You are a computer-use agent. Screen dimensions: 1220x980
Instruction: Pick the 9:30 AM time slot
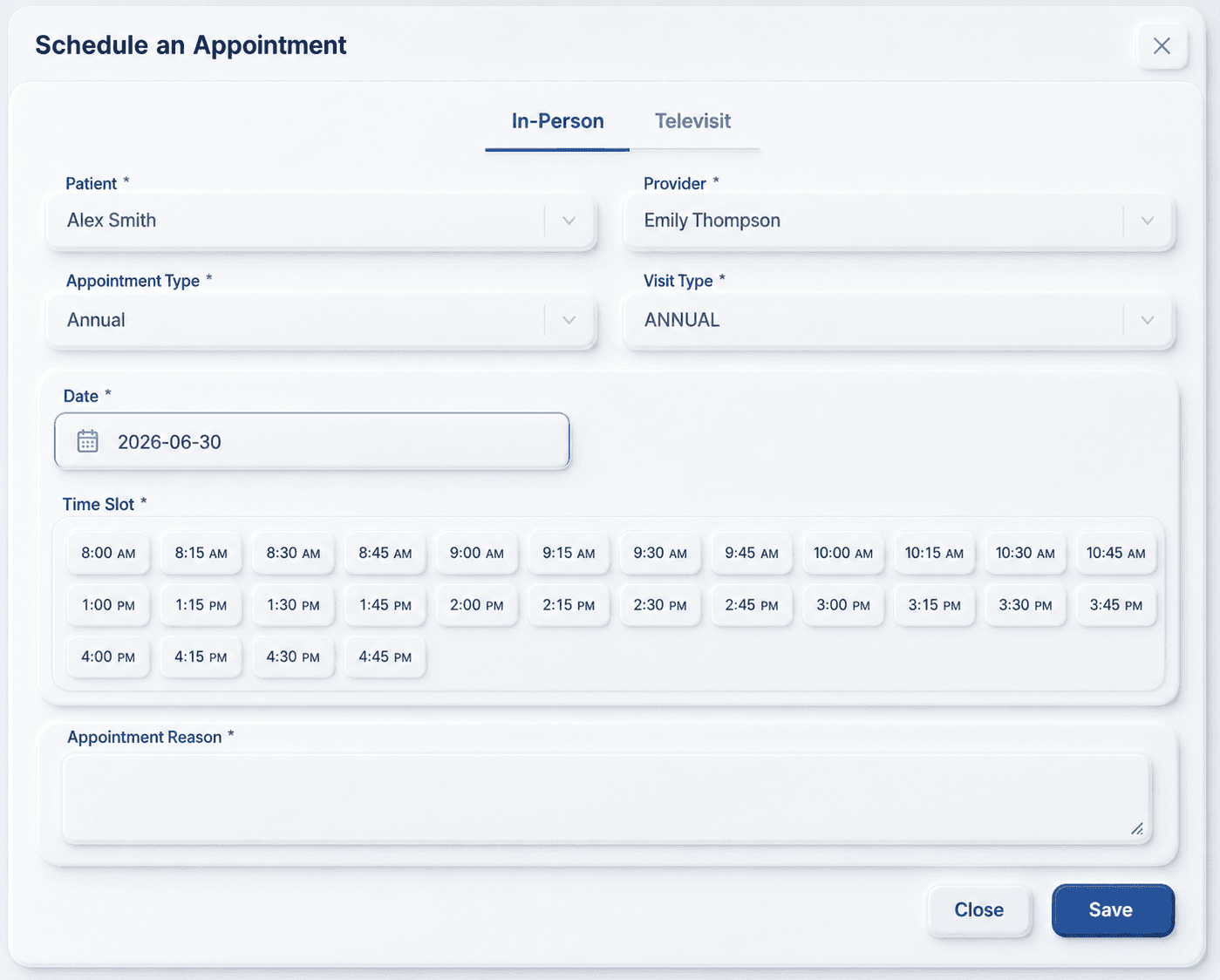click(660, 553)
